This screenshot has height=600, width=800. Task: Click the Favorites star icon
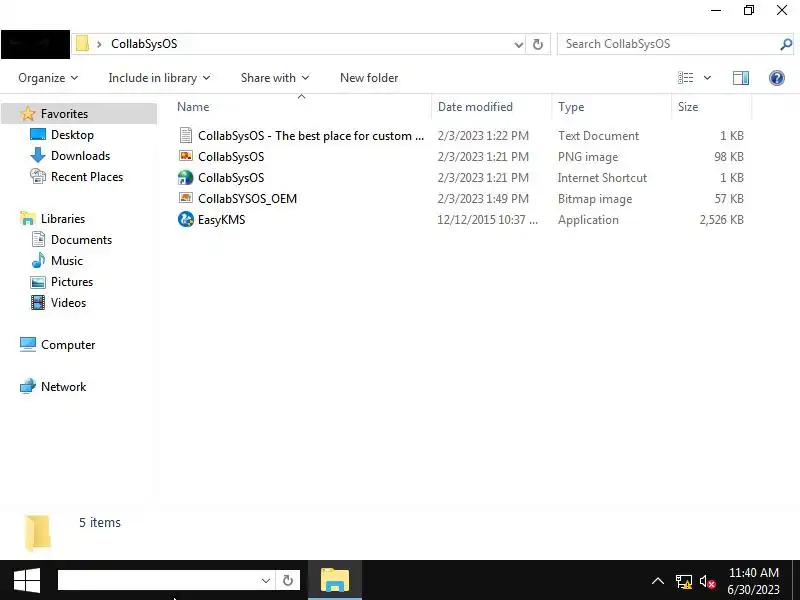click(28, 113)
